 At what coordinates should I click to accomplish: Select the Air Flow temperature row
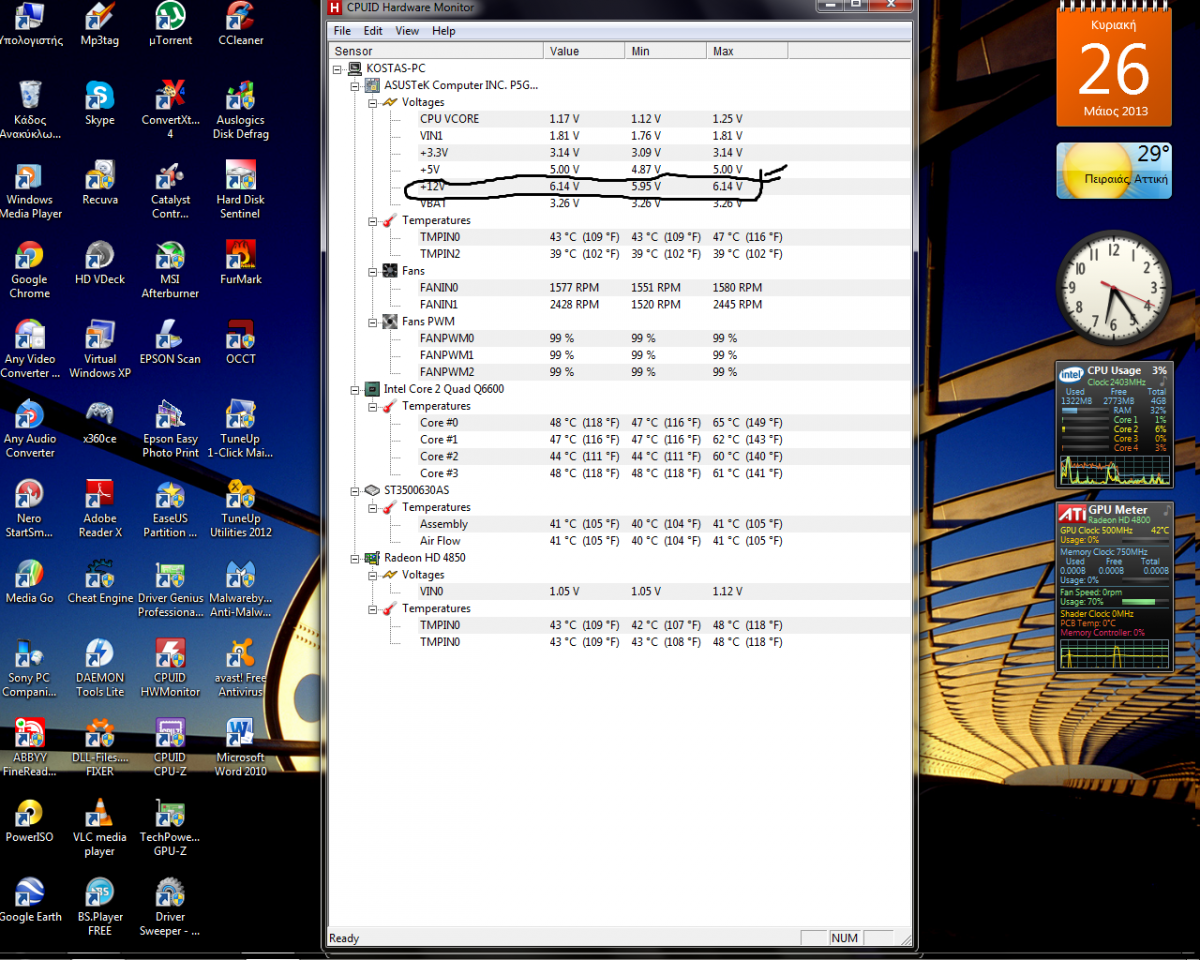[x=620, y=541]
